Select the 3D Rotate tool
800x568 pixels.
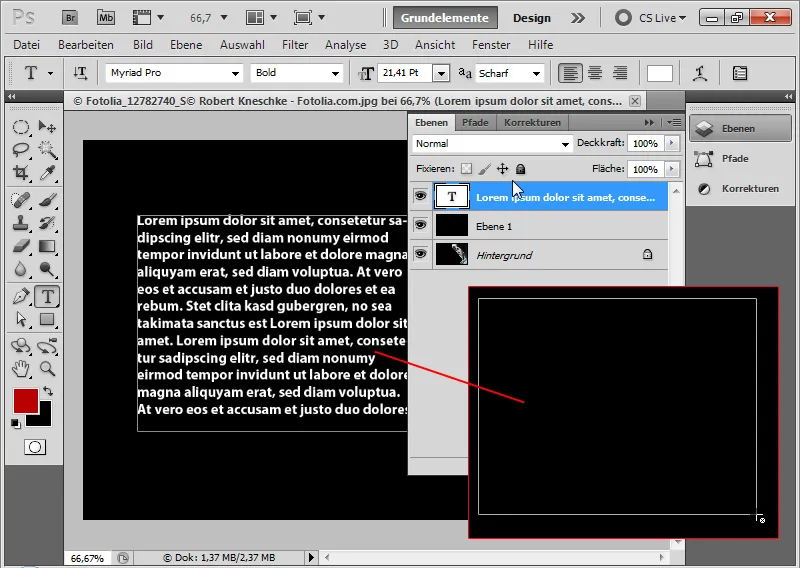[21, 346]
